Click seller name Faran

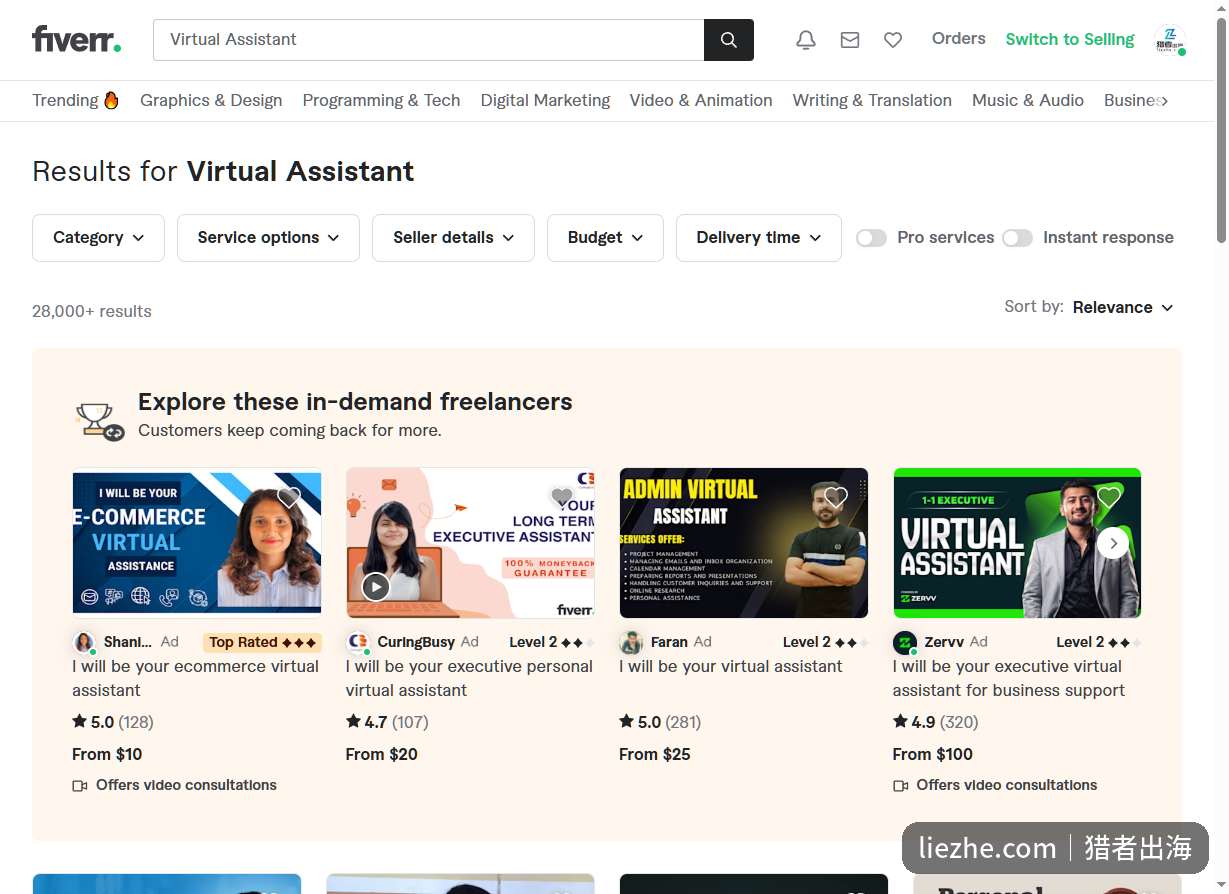[x=669, y=642]
